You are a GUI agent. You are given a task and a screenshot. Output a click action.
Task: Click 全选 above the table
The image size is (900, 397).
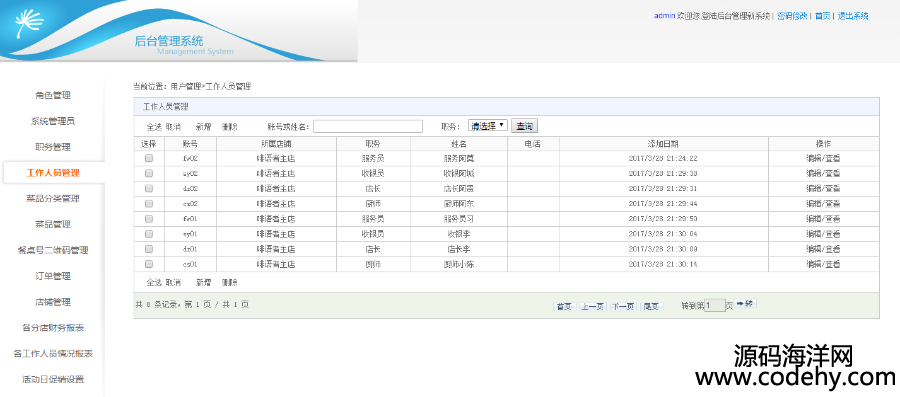[154, 127]
